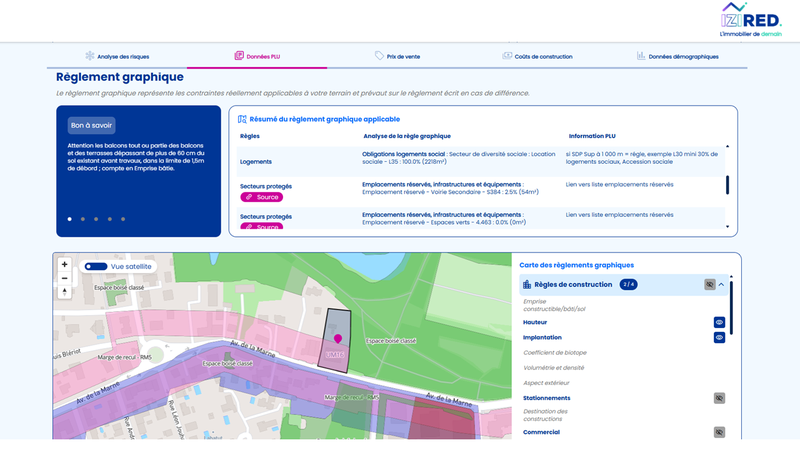
Task: Open the Analyse des risques tab
Action: tap(118, 56)
